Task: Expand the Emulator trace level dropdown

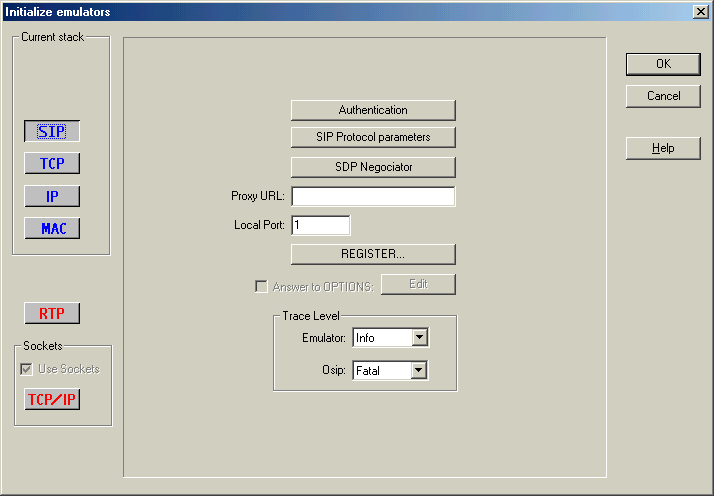Action: pyautogui.click(x=419, y=337)
